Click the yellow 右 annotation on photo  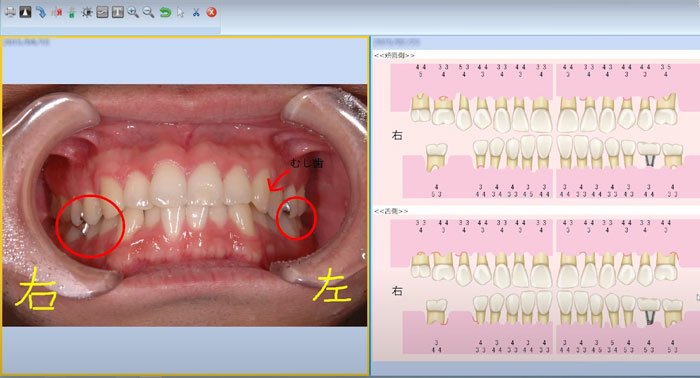pyautogui.click(x=37, y=288)
